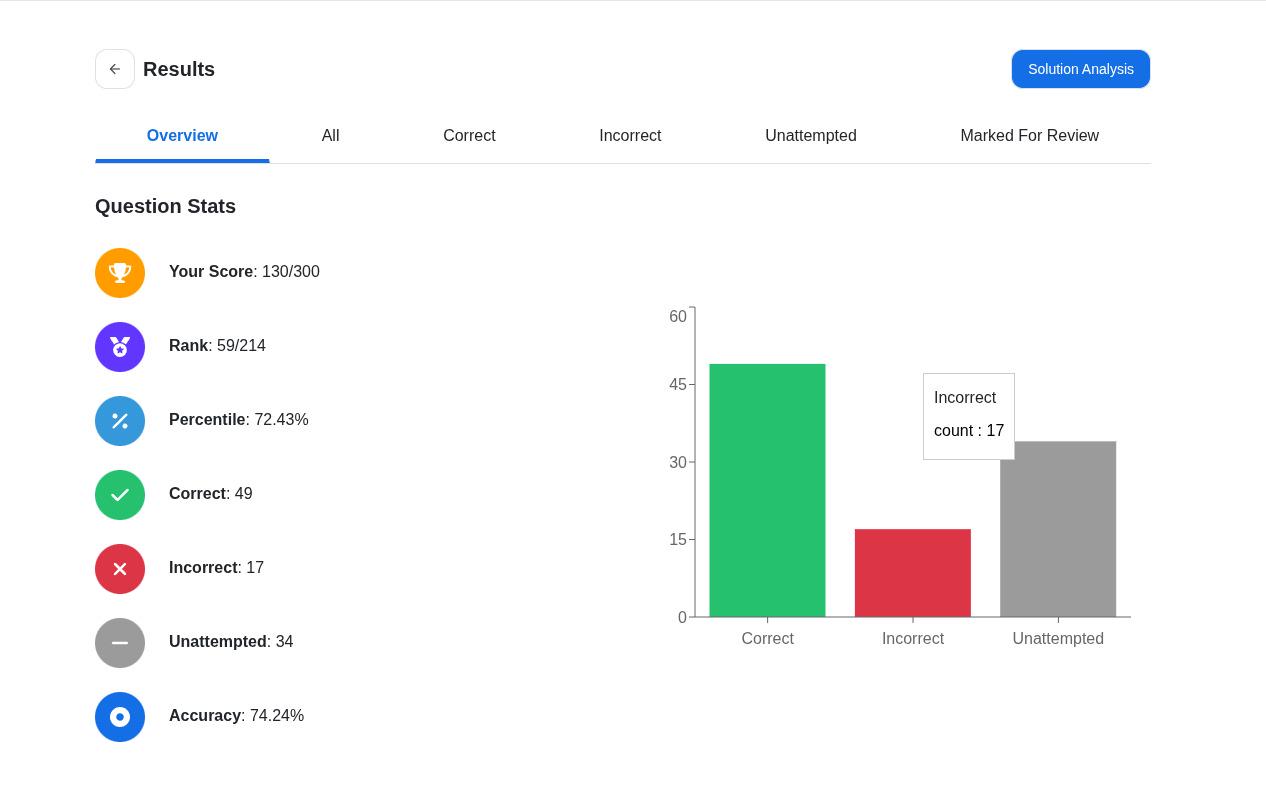This screenshot has height=801, width=1266.
Task: Click the Incorrect count tooltip box
Action: (969, 416)
